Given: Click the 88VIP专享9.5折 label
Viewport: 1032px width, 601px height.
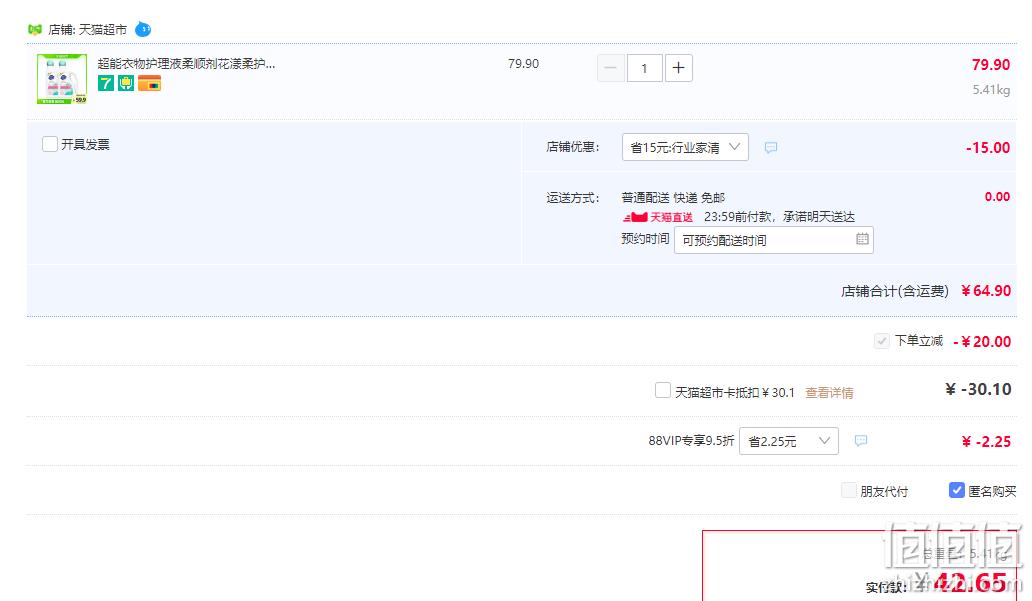Looking at the screenshot, I should (691, 441).
